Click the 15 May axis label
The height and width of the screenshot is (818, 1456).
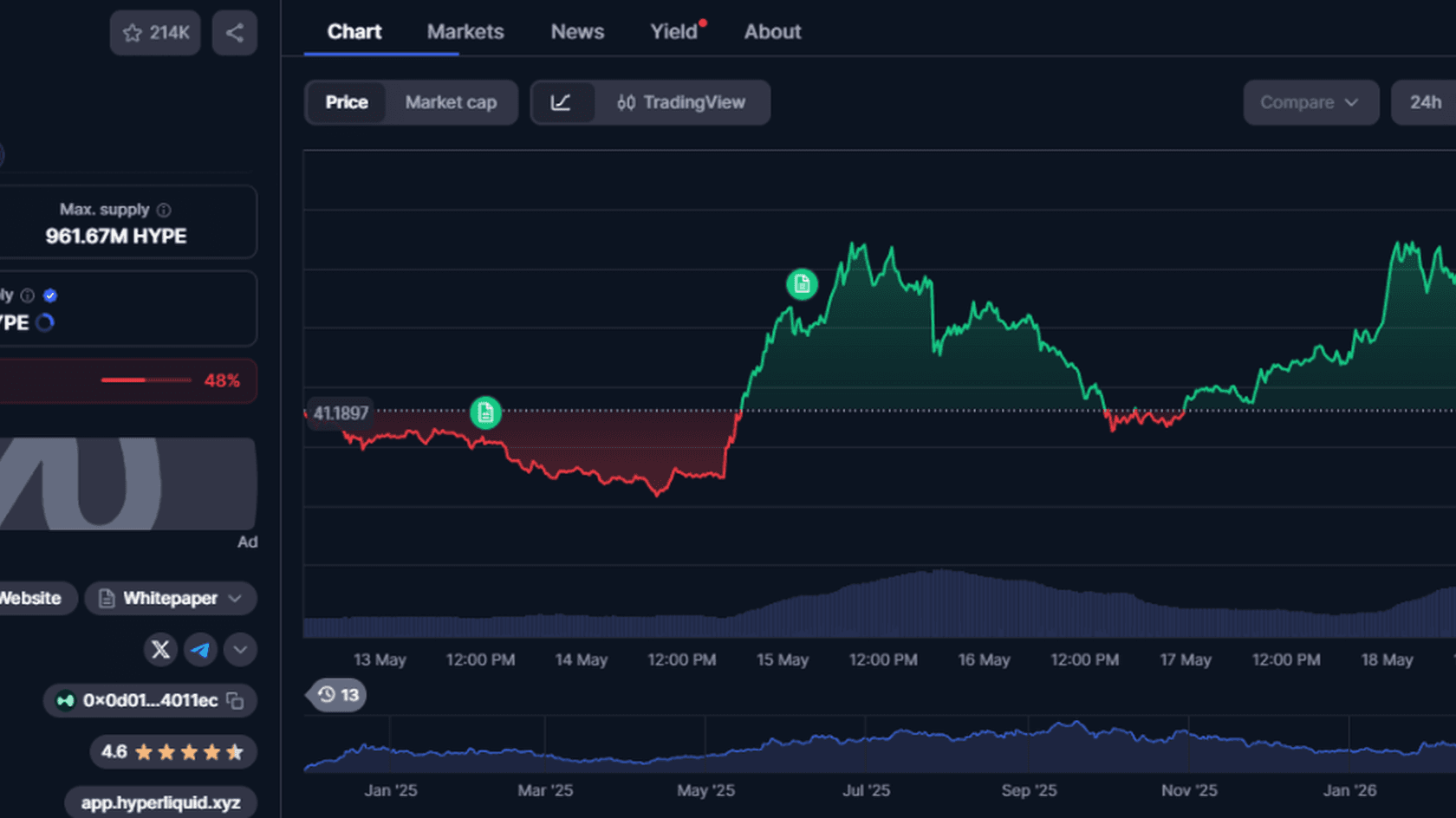coord(783,659)
